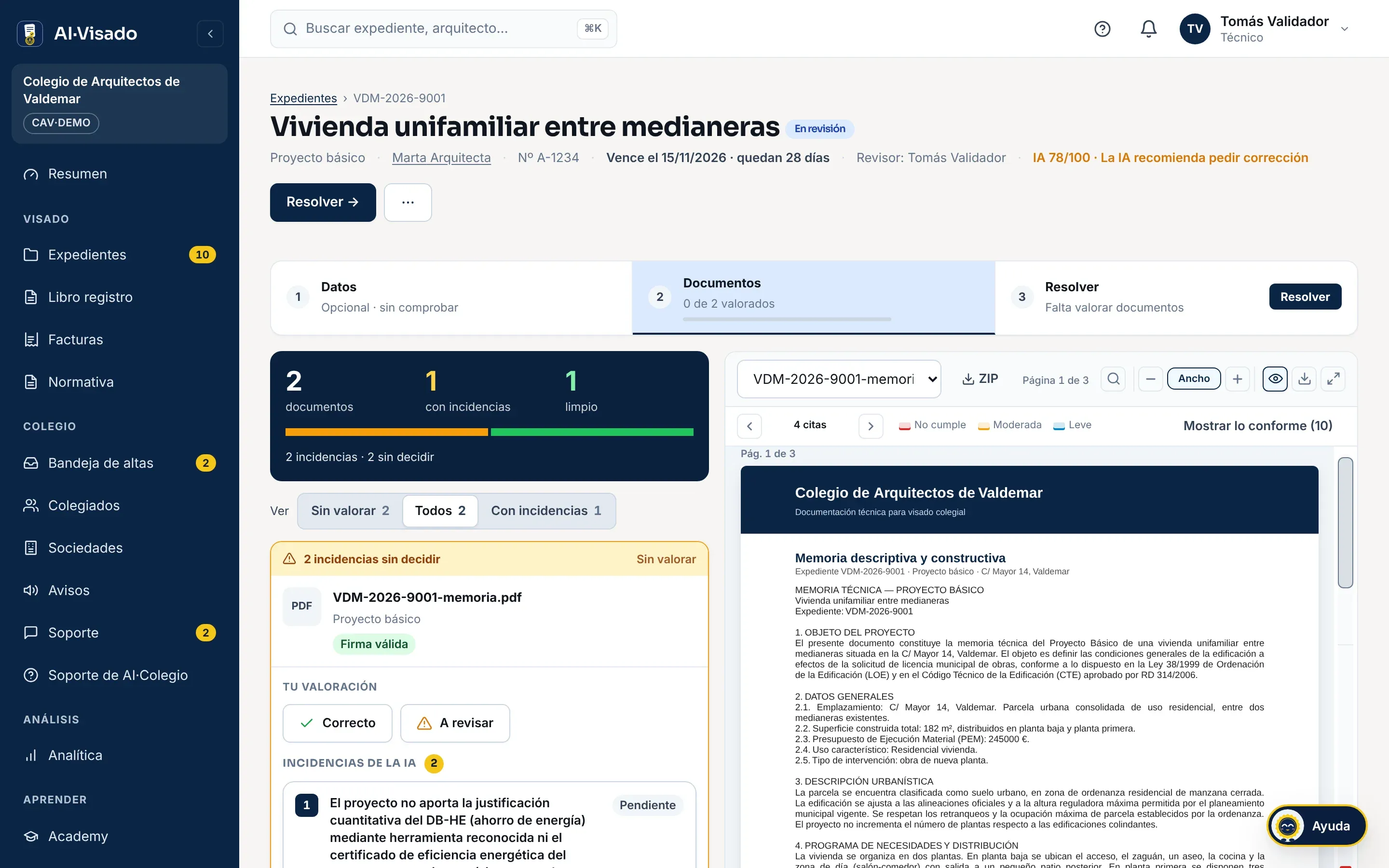1389x868 pixels.
Task: Open the notifications bell
Action: (x=1148, y=29)
